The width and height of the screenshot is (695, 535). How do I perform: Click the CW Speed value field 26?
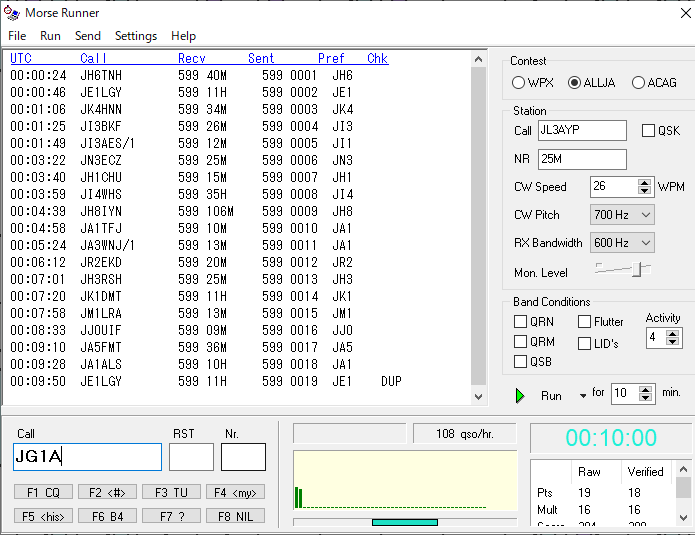[x=614, y=187]
